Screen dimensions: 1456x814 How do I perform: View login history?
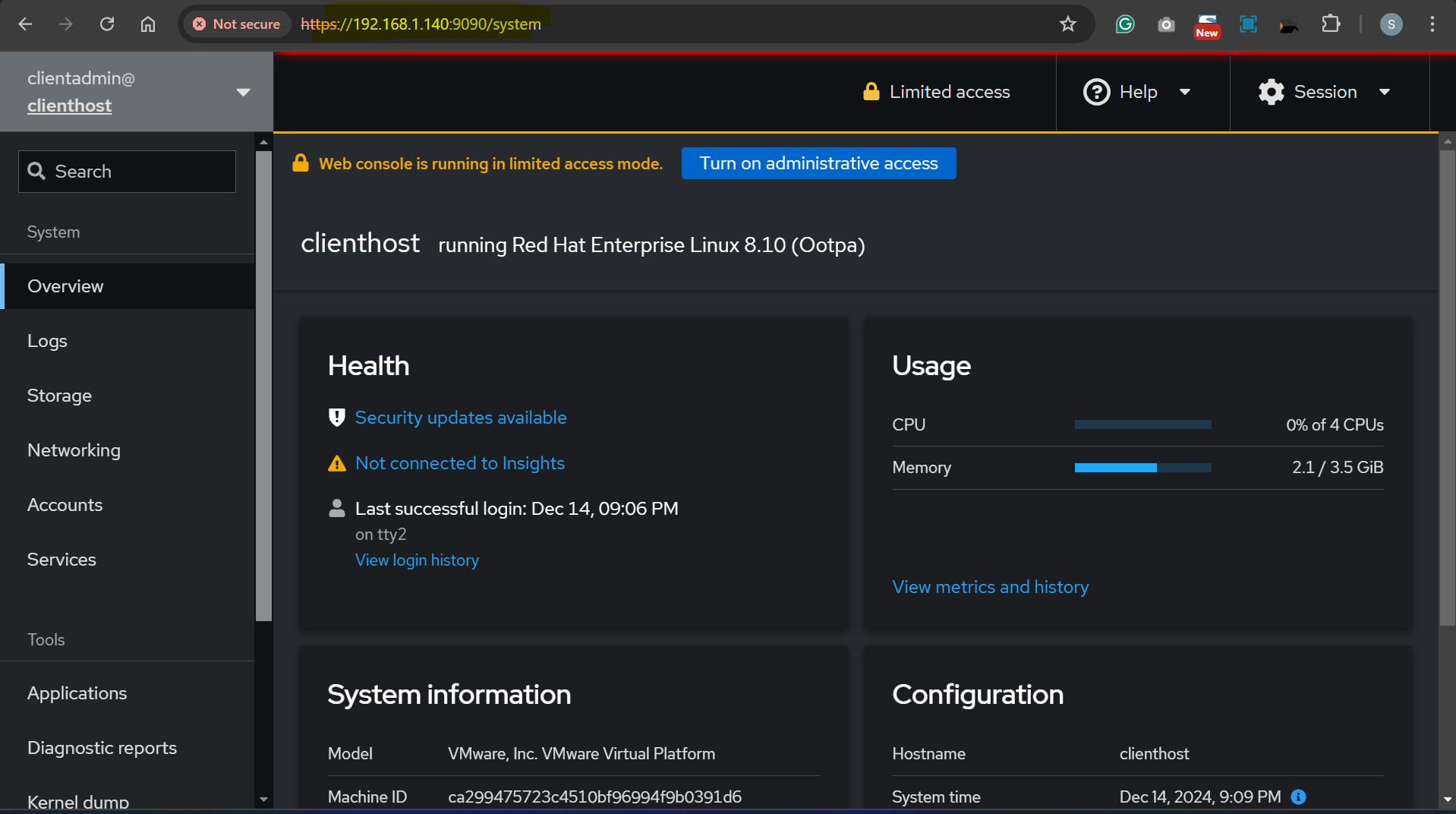(417, 560)
